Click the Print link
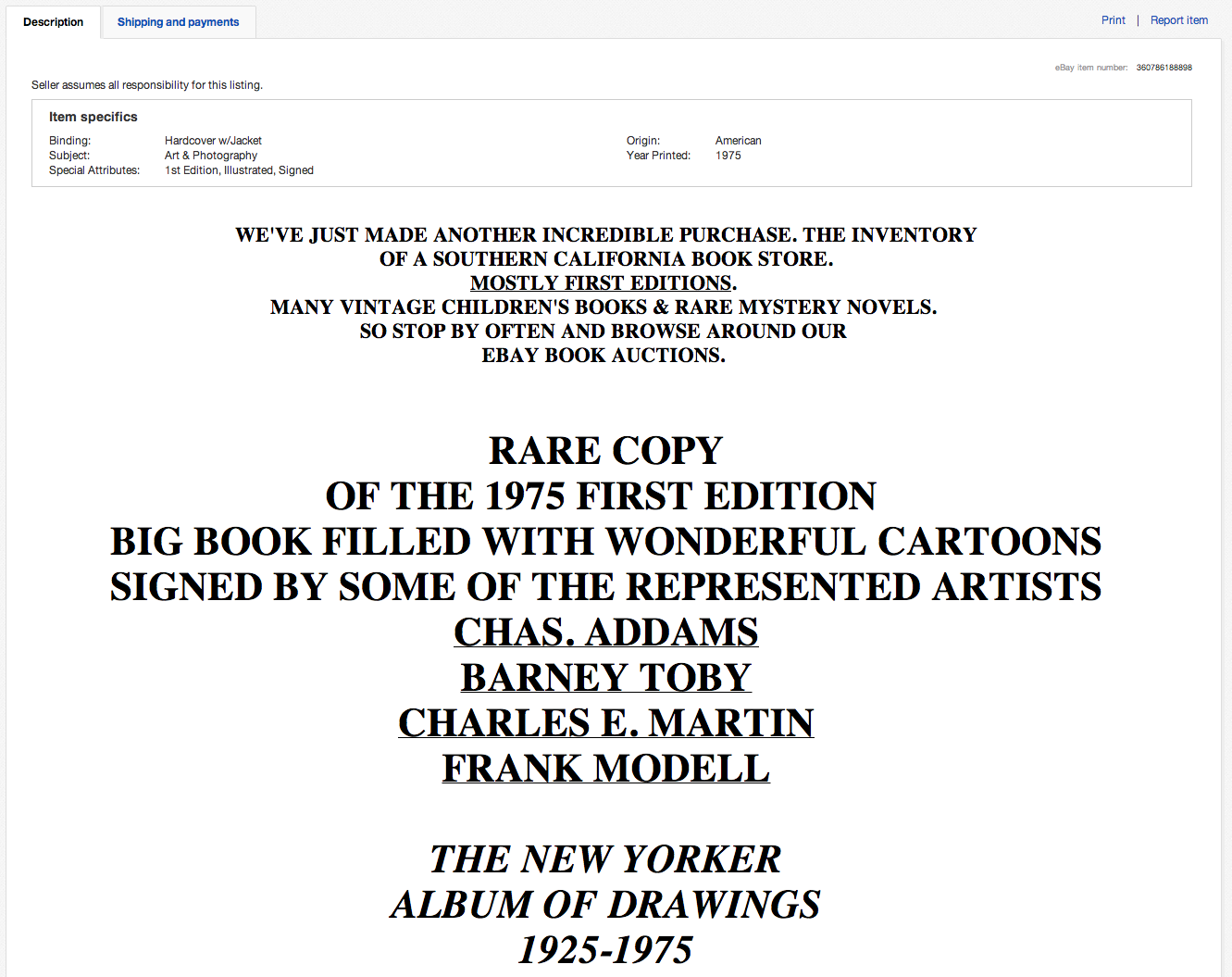This screenshot has width=1232, height=977. [1114, 20]
